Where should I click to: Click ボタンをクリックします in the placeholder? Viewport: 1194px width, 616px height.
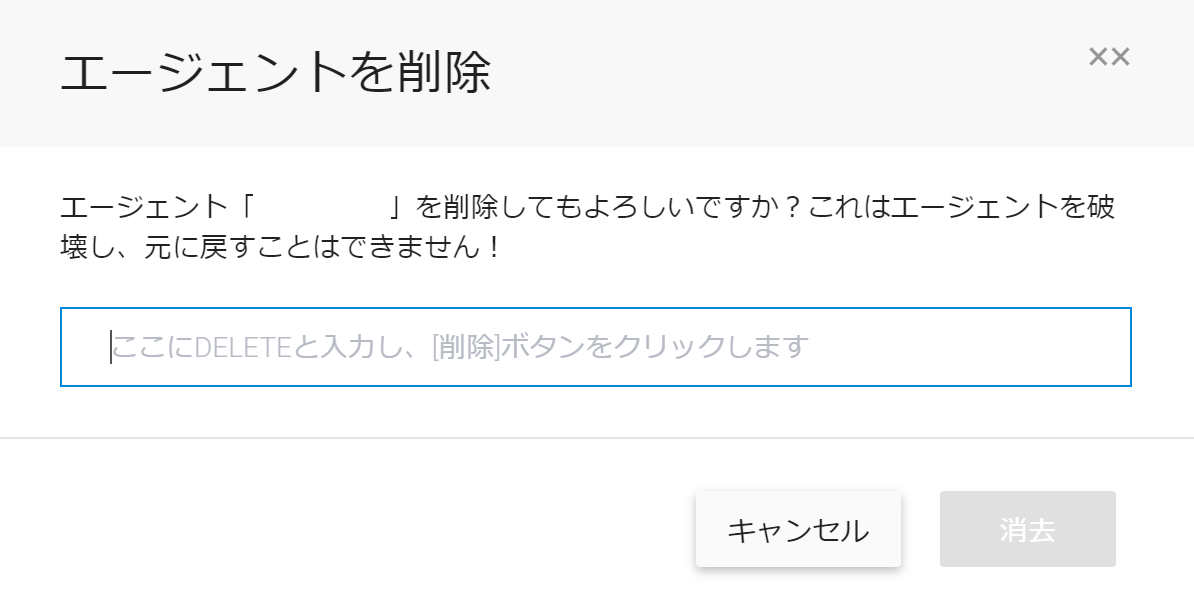[x=654, y=347]
